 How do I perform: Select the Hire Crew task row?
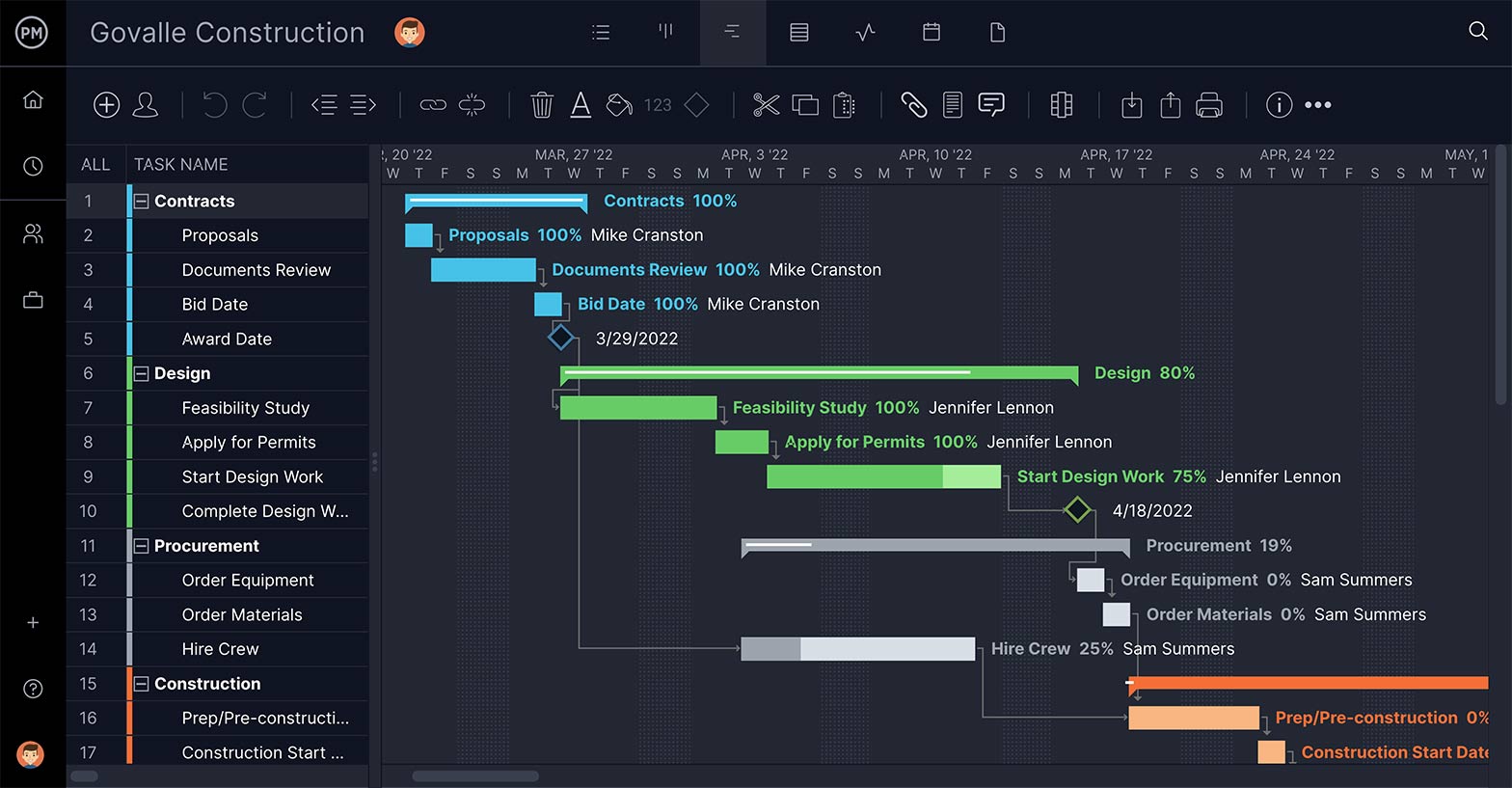pos(220,649)
